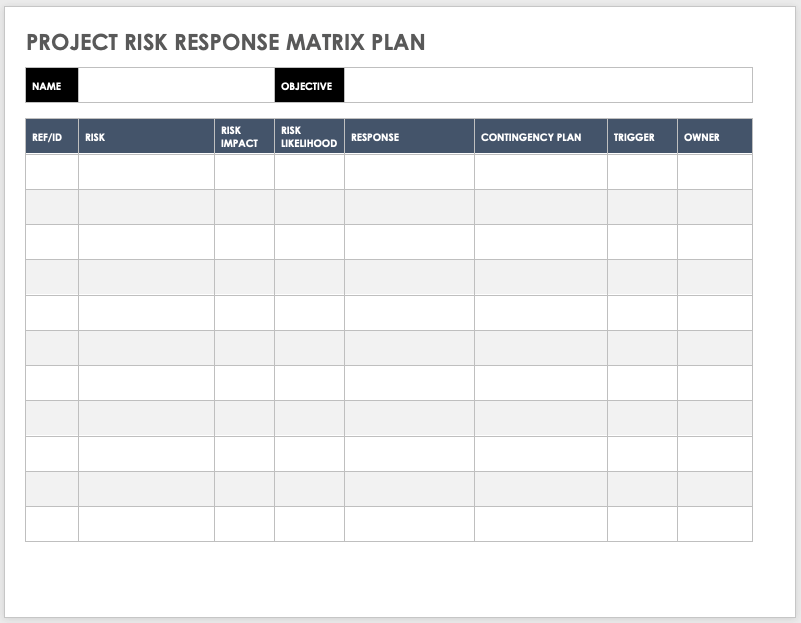Click the OBJECTIVE label cell
Screen dimensions: 801x623
pyautogui.click(x=311, y=86)
